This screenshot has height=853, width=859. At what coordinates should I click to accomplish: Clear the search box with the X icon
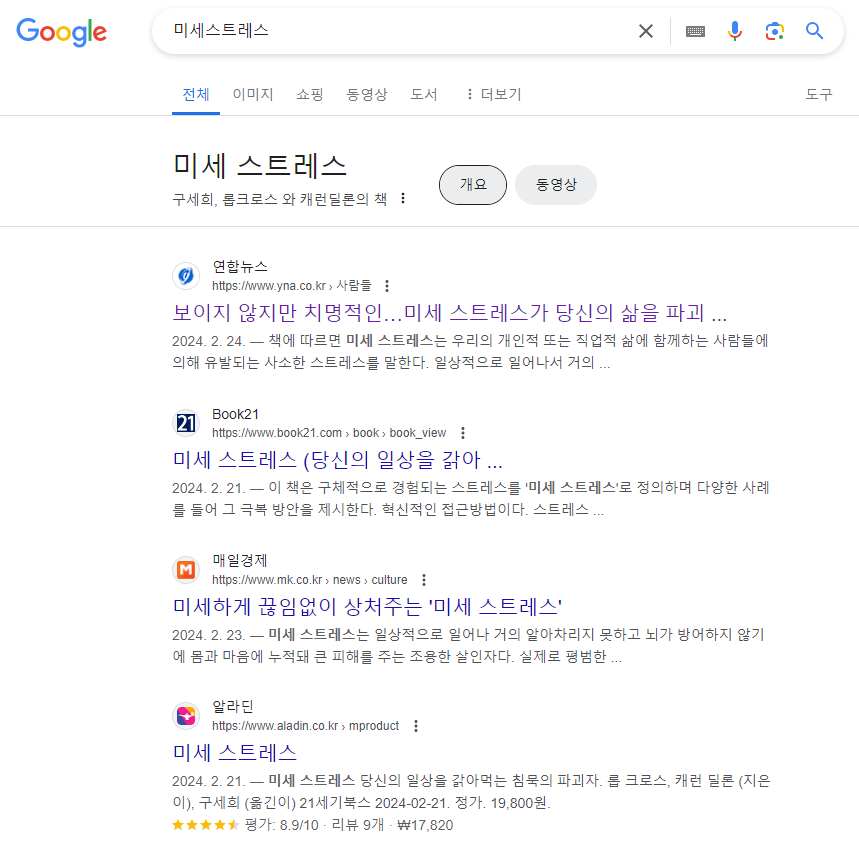646,31
